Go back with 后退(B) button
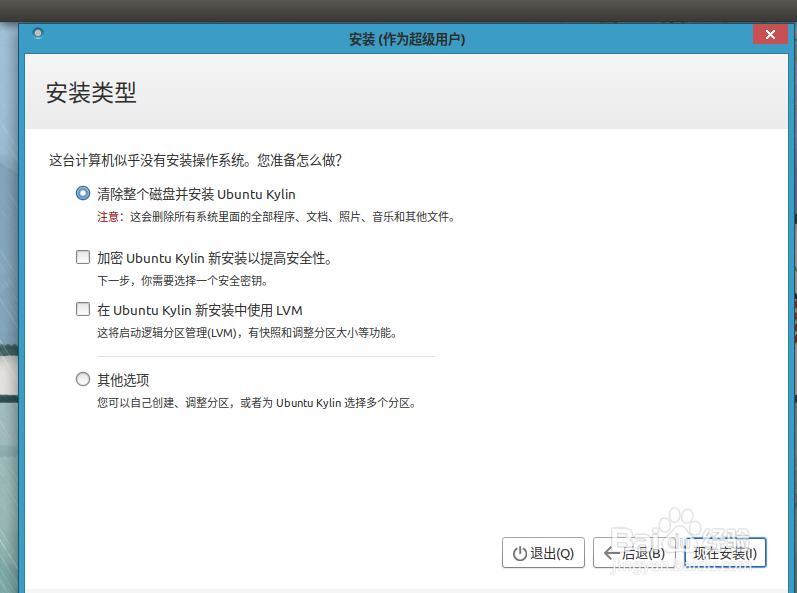This screenshot has height=593, width=797. pyautogui.click(x=634, y=553)
